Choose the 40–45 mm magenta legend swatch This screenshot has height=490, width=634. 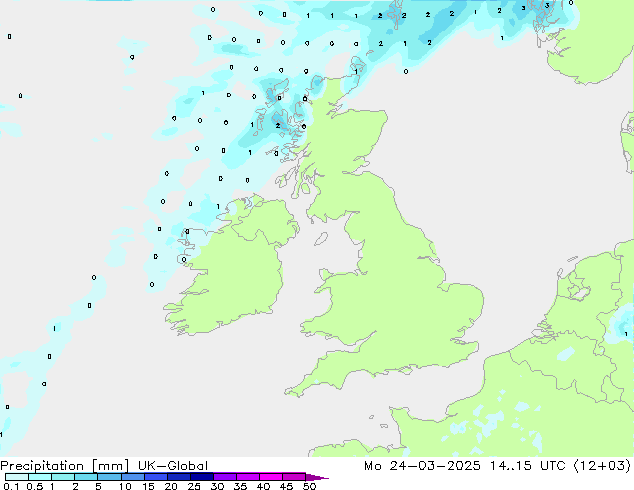tap(271, 477)
